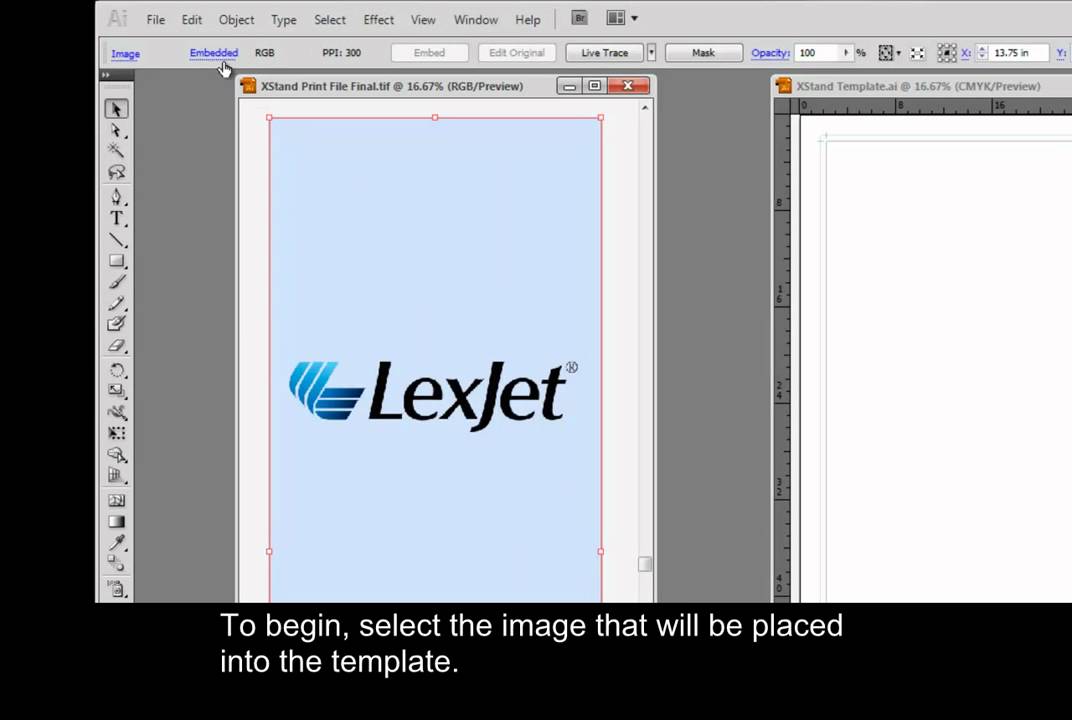The width and height of the screenshot is (1072, 720).
Task: Open the Opacity slider arrow
Action: point(846,53)
